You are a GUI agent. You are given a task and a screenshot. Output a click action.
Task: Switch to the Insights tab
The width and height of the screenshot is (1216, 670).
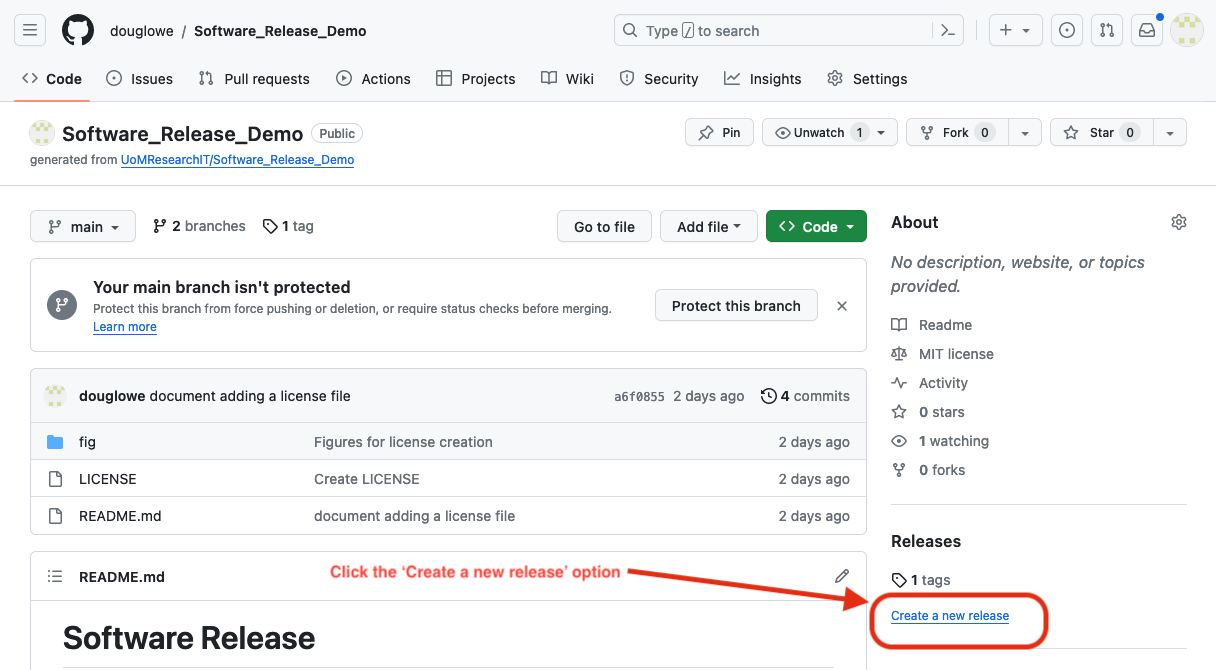(763, 79)
